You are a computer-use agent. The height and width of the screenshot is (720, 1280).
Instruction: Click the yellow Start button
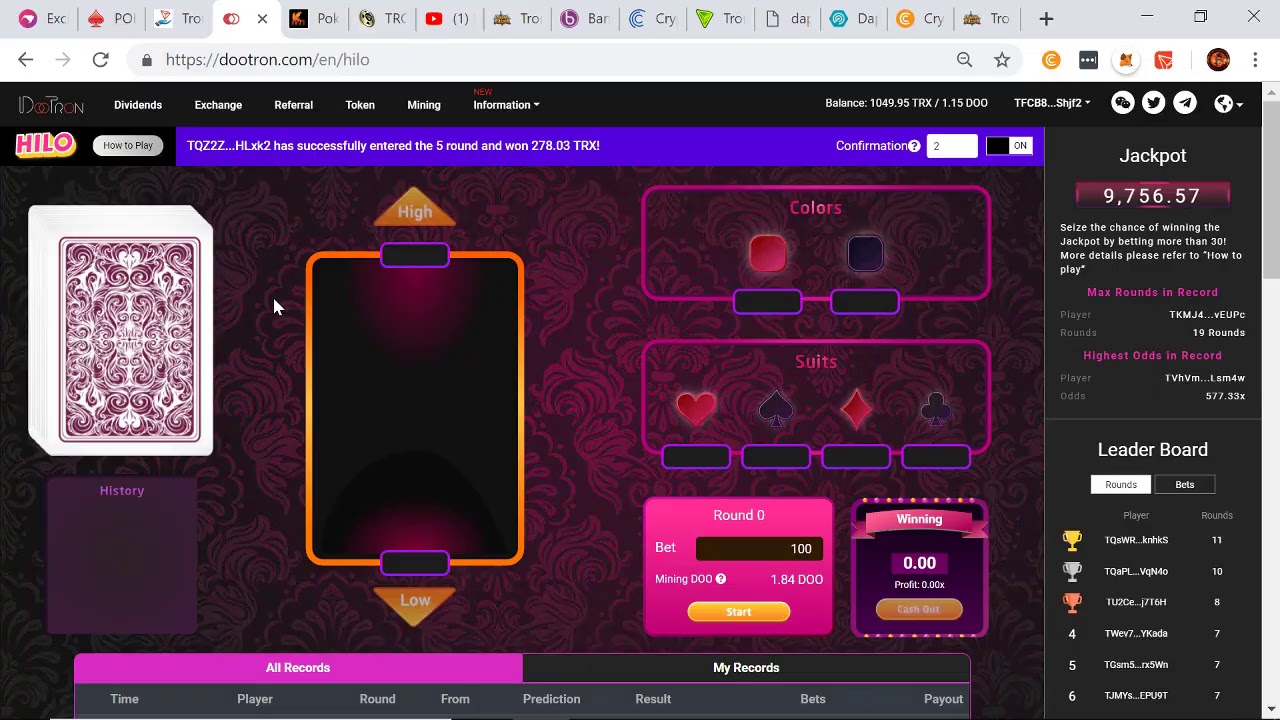pyautogui.click(x=739, y=612)
